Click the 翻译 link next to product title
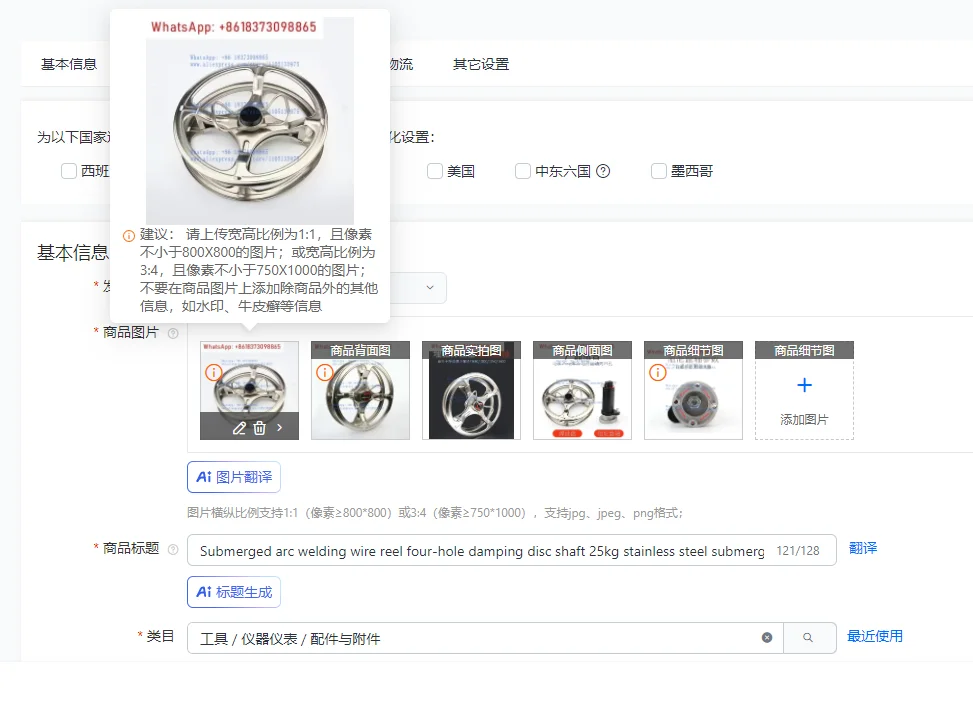973x710 pixels. (x=863, y=548)
